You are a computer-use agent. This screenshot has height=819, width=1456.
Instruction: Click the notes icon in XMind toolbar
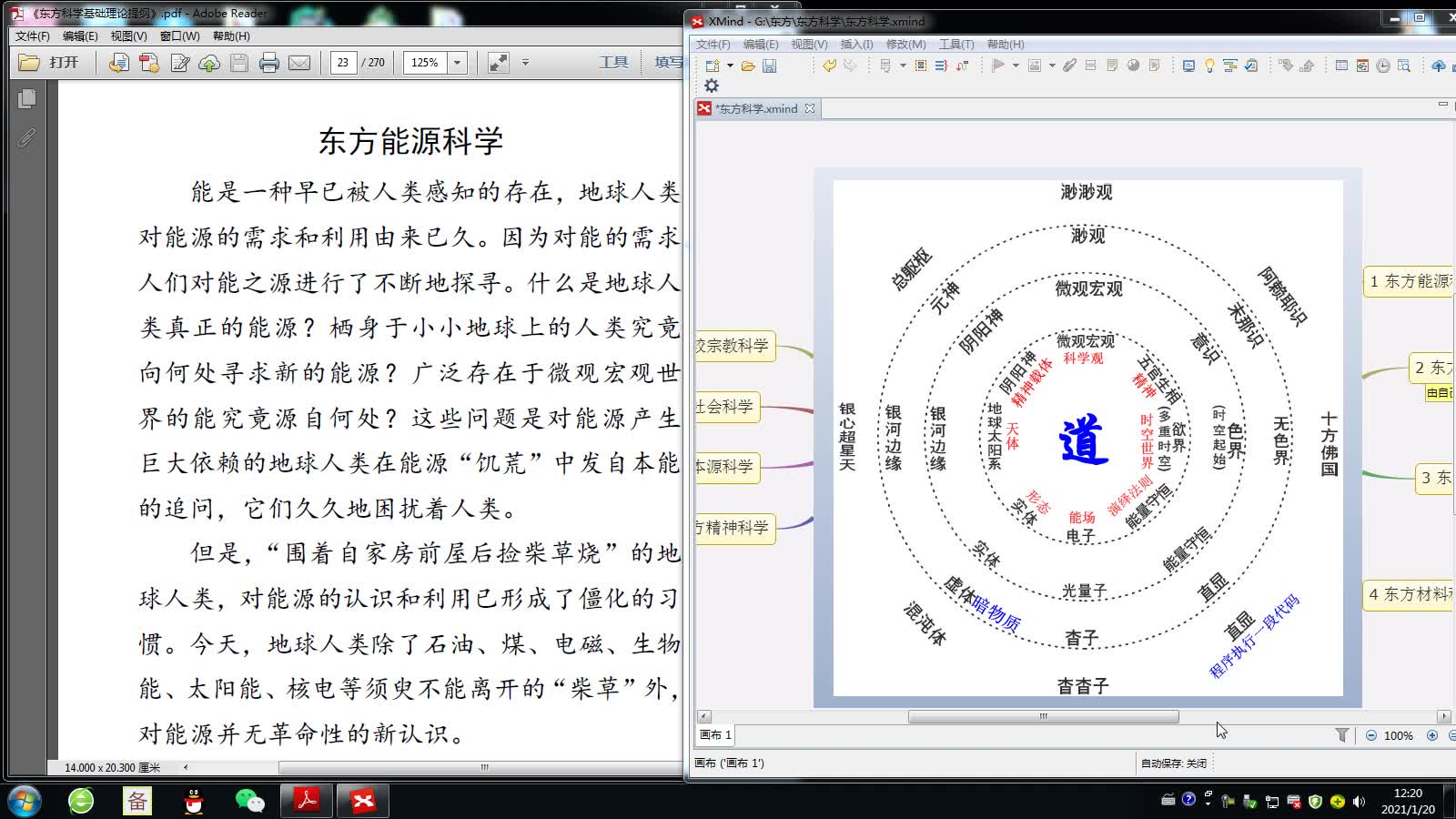pos(1112,66)
